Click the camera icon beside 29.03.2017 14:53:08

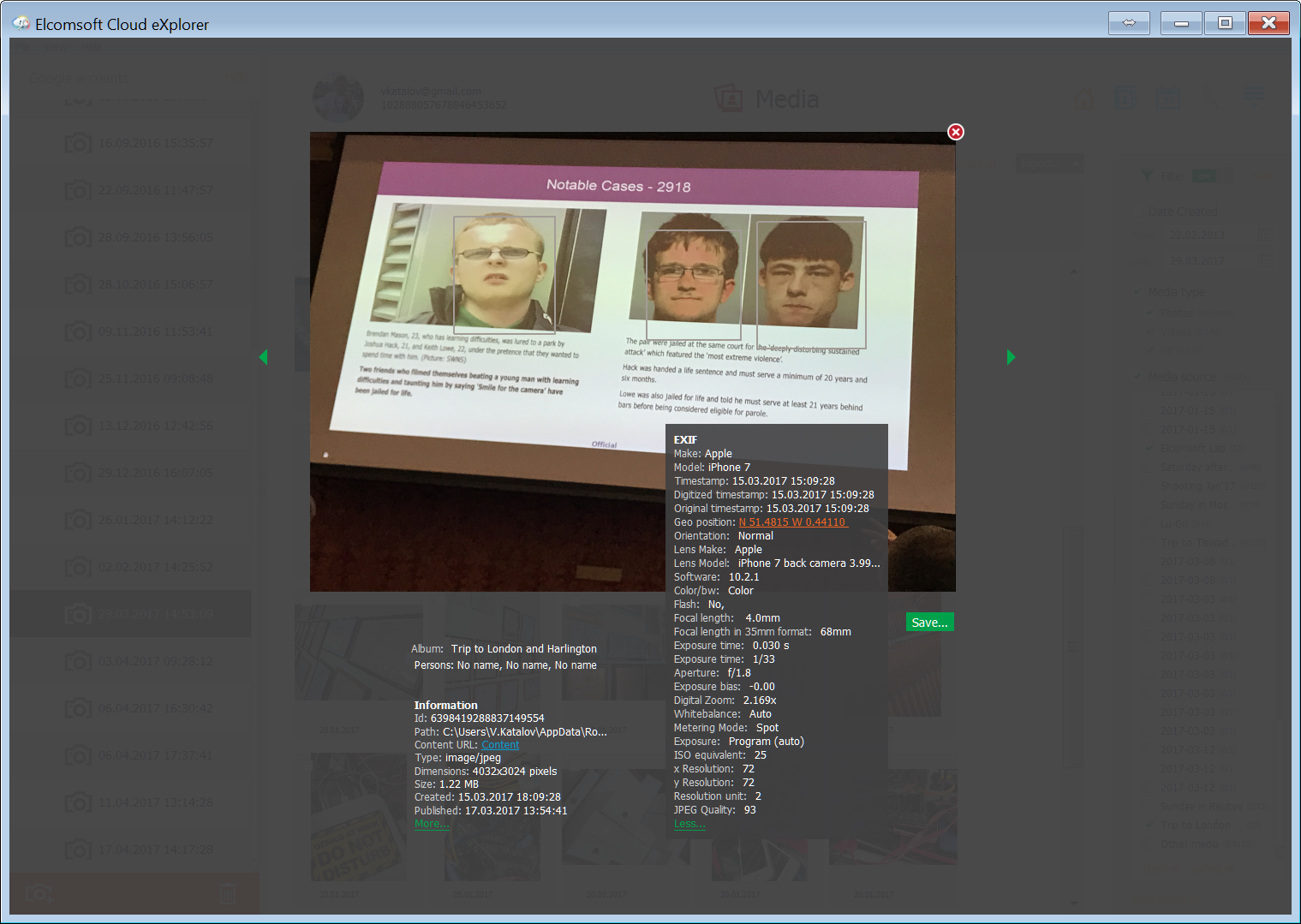coord(79,613)
